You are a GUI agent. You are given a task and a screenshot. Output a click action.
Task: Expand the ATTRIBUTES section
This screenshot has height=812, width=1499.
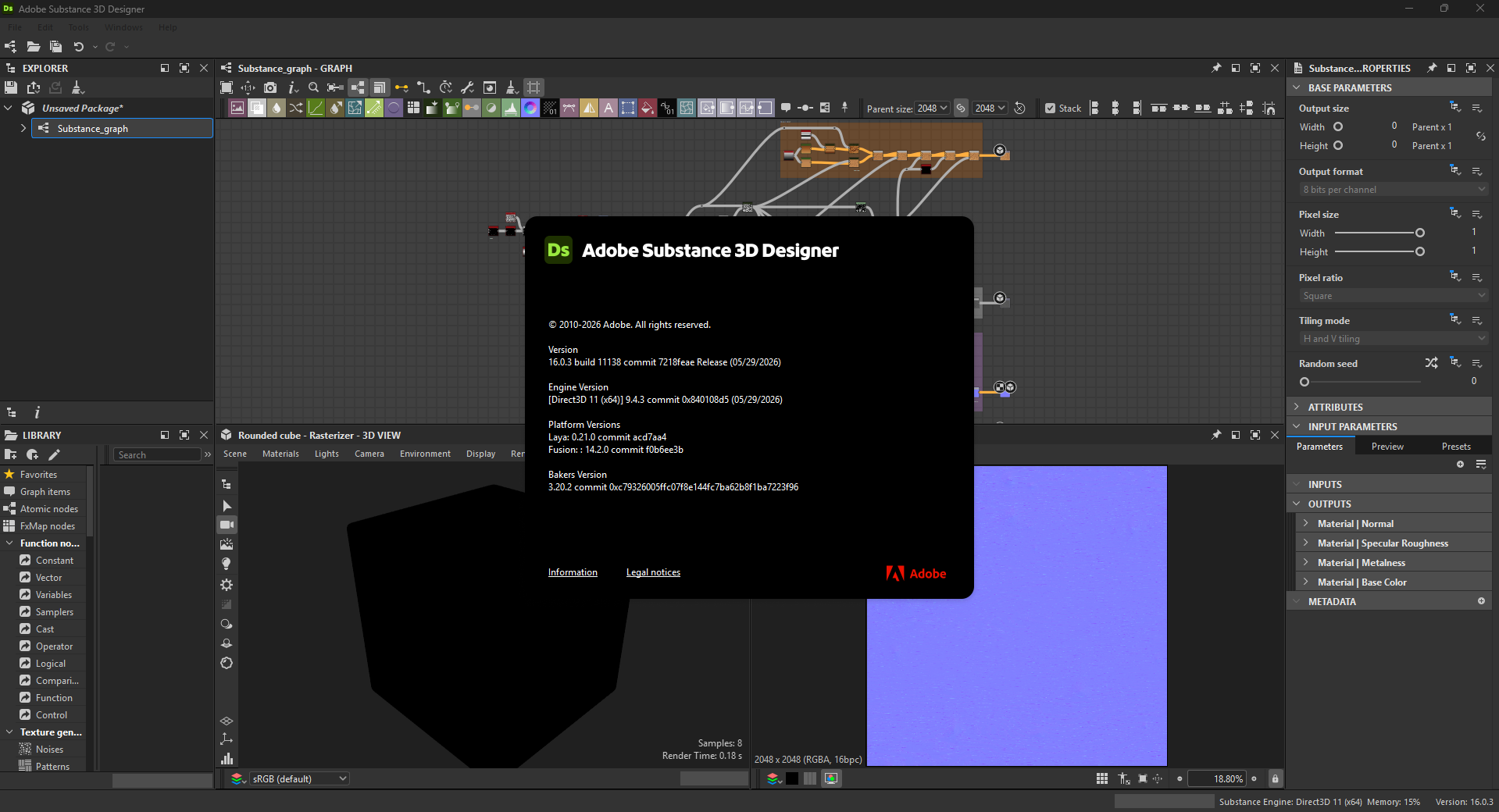tap(1297, 407)
